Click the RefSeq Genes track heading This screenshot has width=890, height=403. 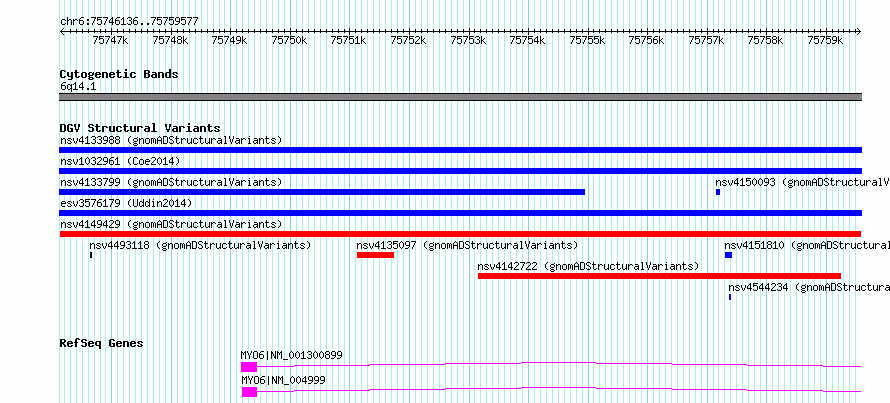click(102, 343)
